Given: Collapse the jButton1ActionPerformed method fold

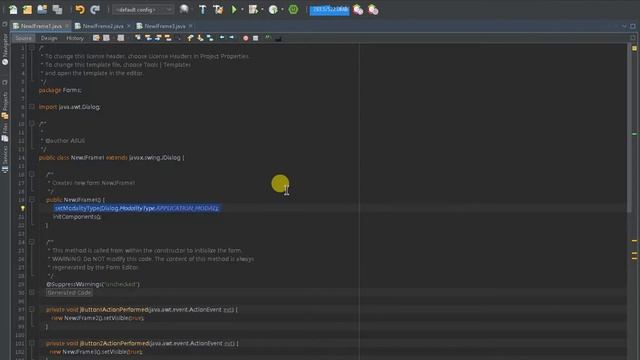Looking at the screenshot, I should coord(31,309).
